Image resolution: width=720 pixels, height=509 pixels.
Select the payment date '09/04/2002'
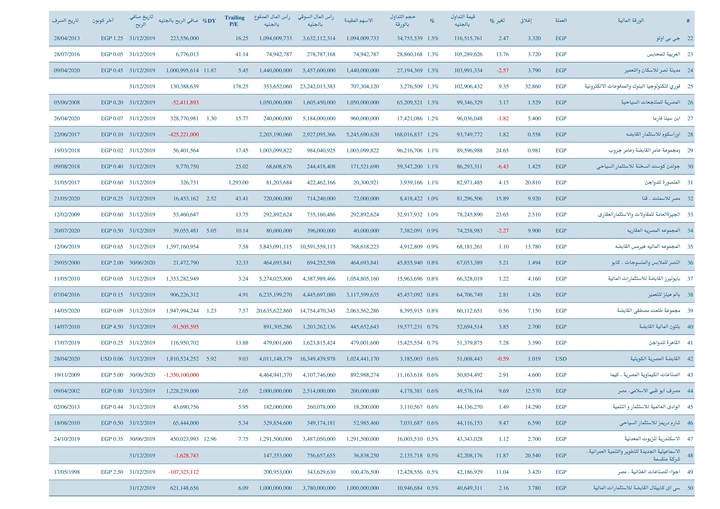pyautogui.click(x=67, y=391)
